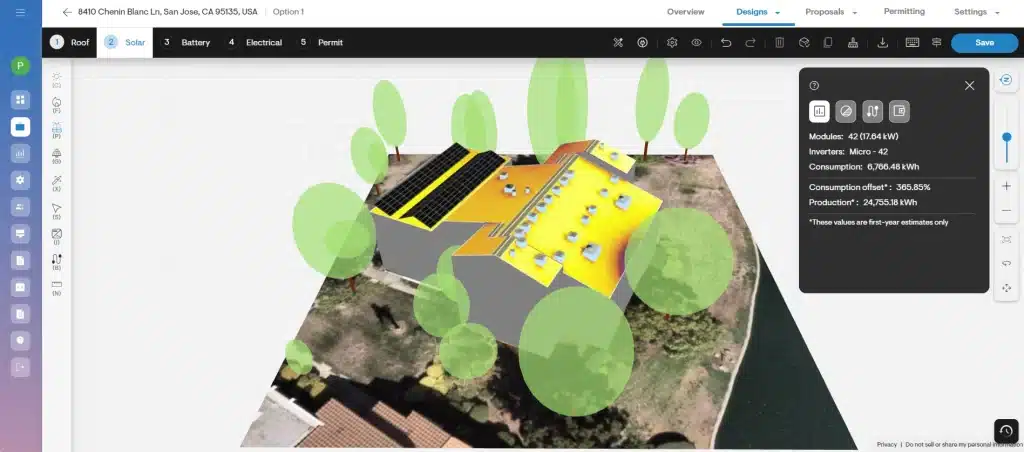The height and width of the screenshot is (452, 1024).
Task: Expand the Proposals dropdown menu
Action: coord(855,13)
